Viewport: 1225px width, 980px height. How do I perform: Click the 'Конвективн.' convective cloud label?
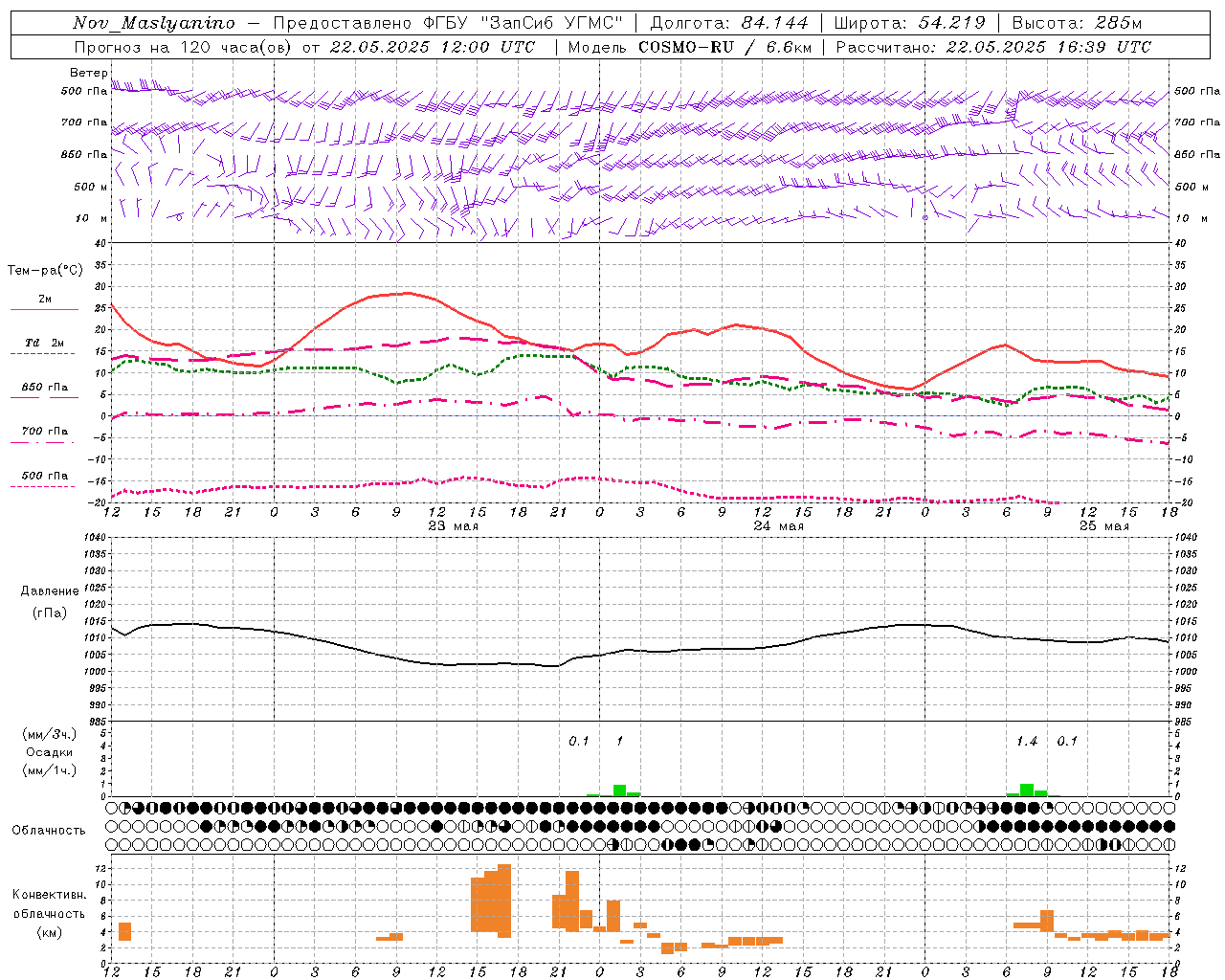tap(49, 895)
